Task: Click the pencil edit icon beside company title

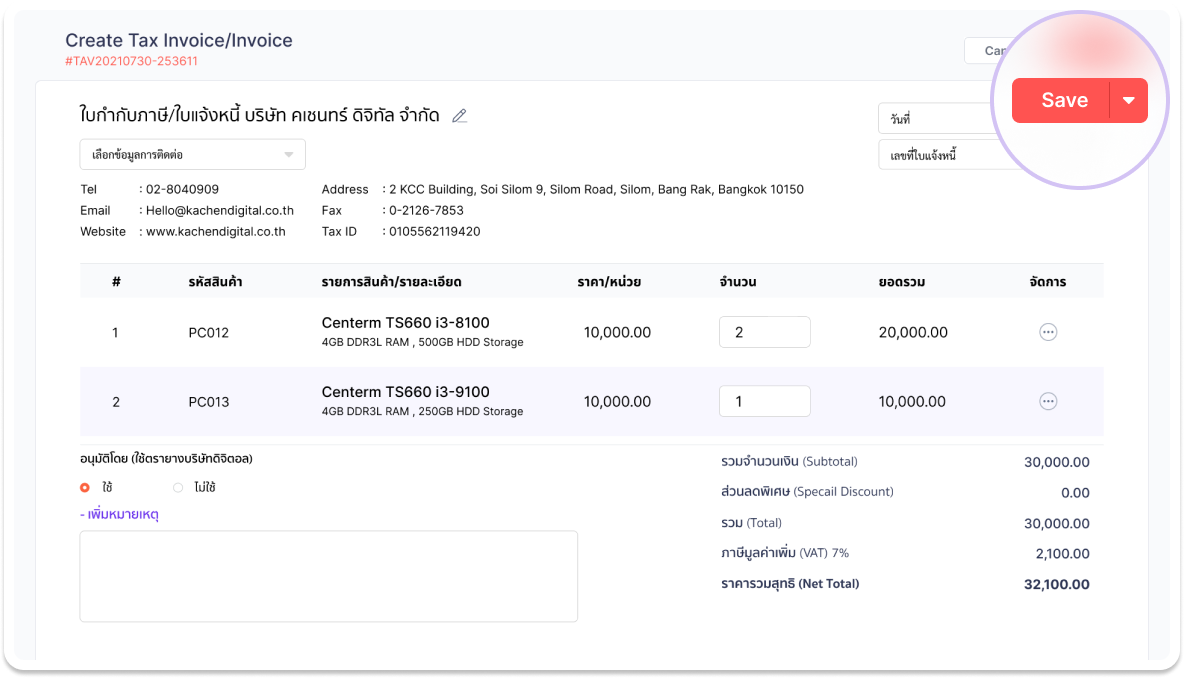Action: 459,116
